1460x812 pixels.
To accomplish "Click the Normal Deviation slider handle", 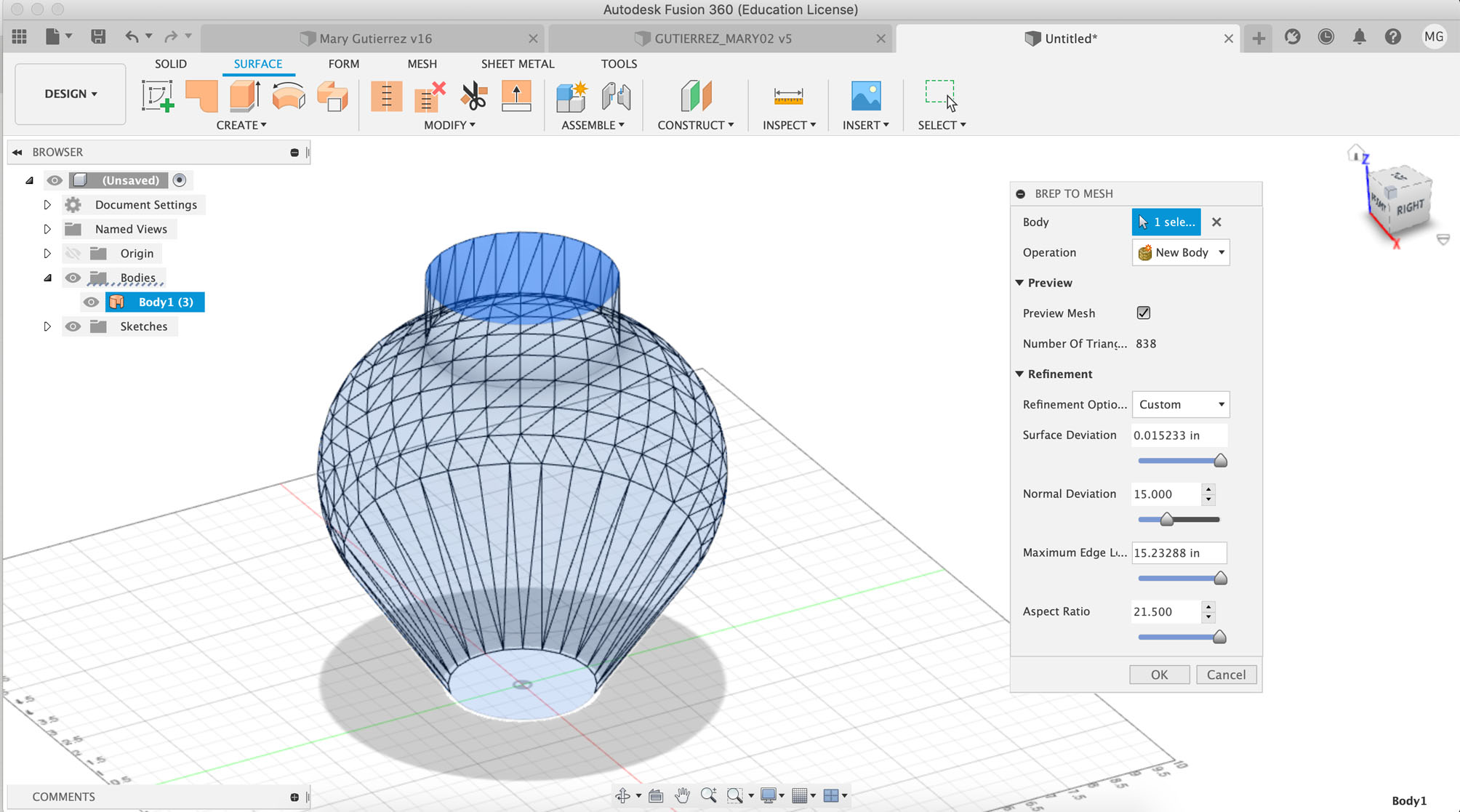I will 1166,520.
